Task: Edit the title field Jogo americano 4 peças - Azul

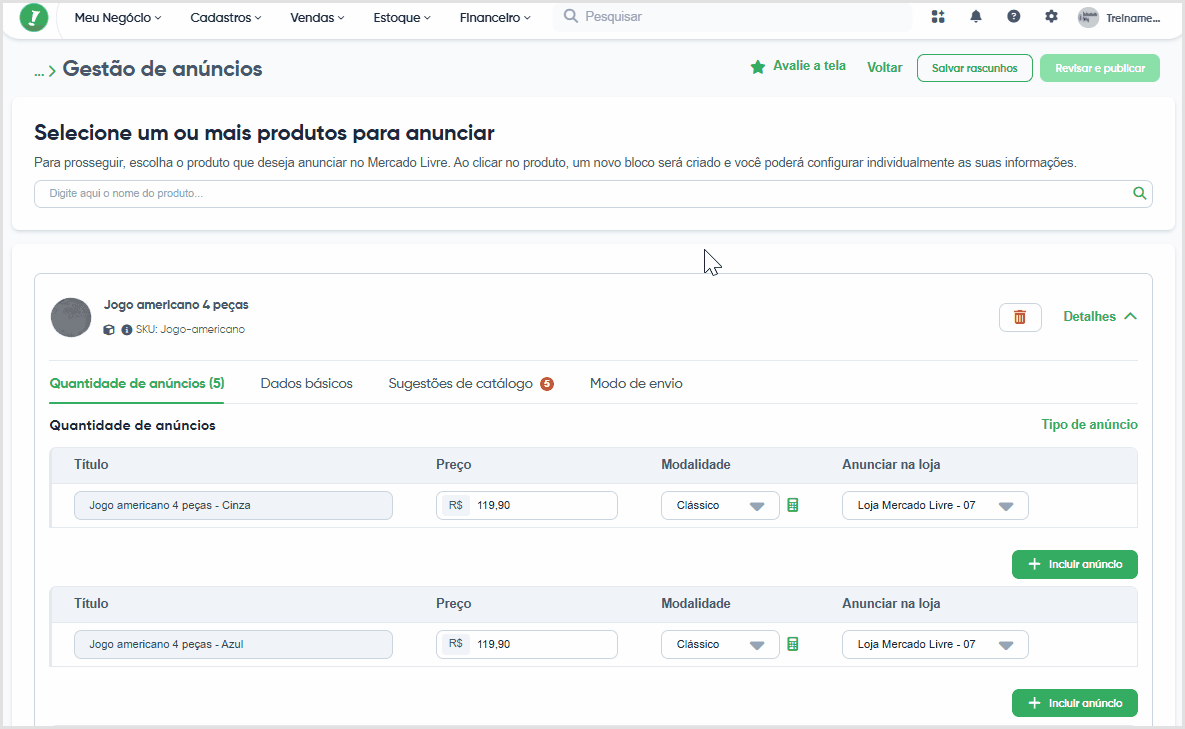Action: [x=234, y=644]
